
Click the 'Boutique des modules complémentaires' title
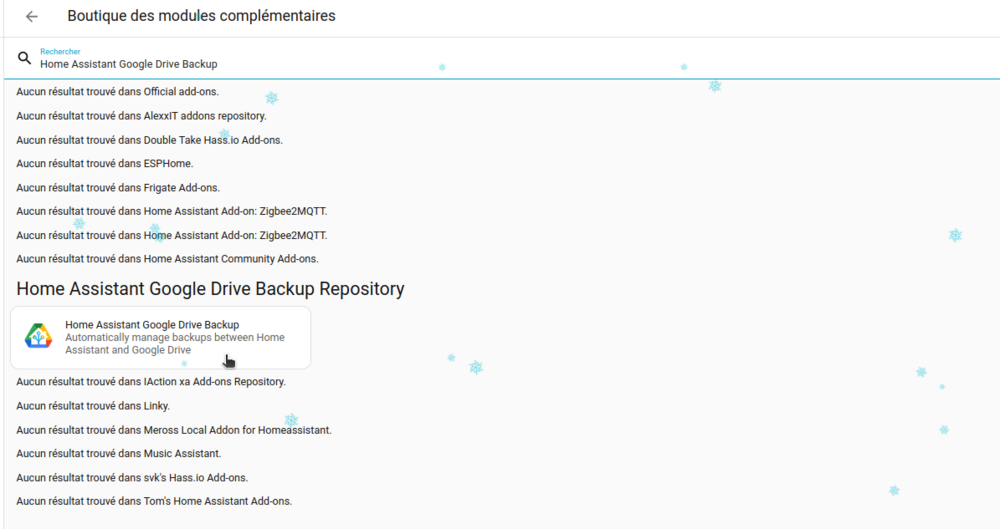coord(202,16)
